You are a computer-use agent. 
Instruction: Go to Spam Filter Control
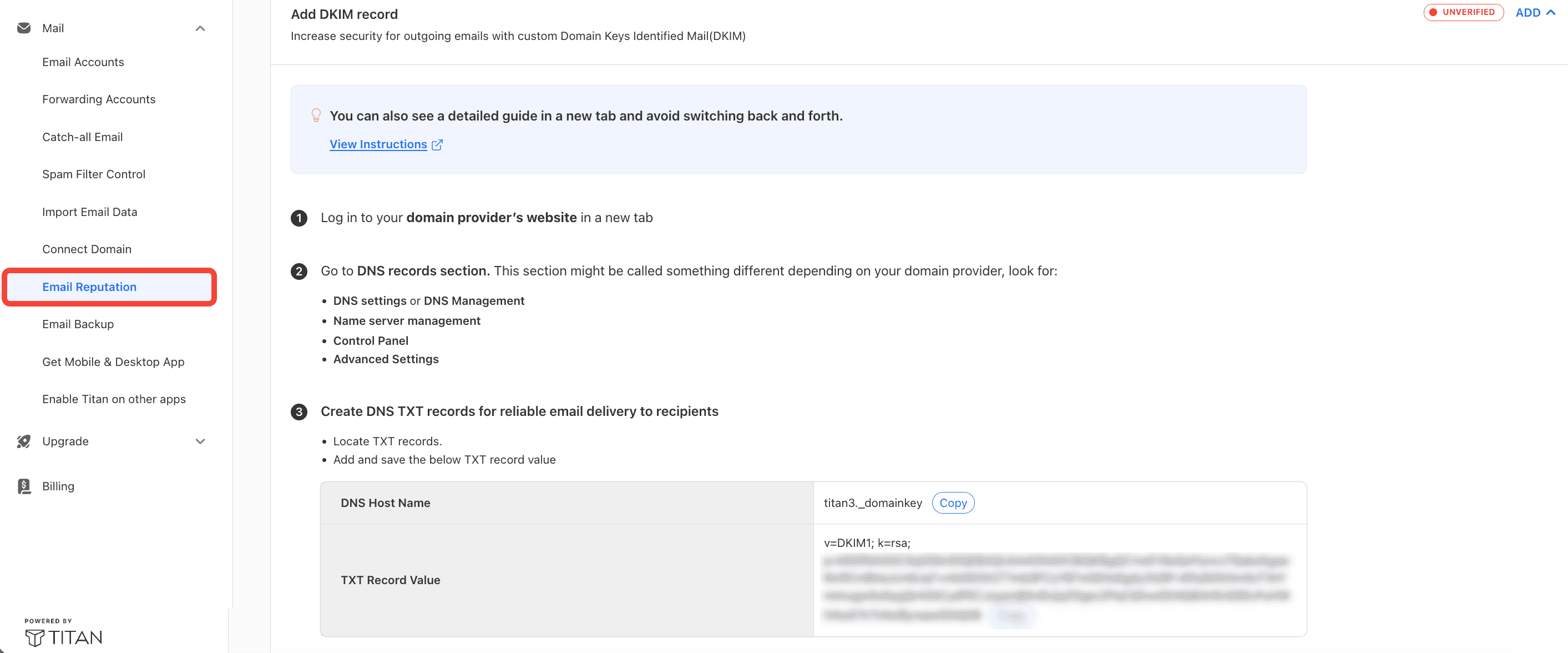tap(94, 174)
